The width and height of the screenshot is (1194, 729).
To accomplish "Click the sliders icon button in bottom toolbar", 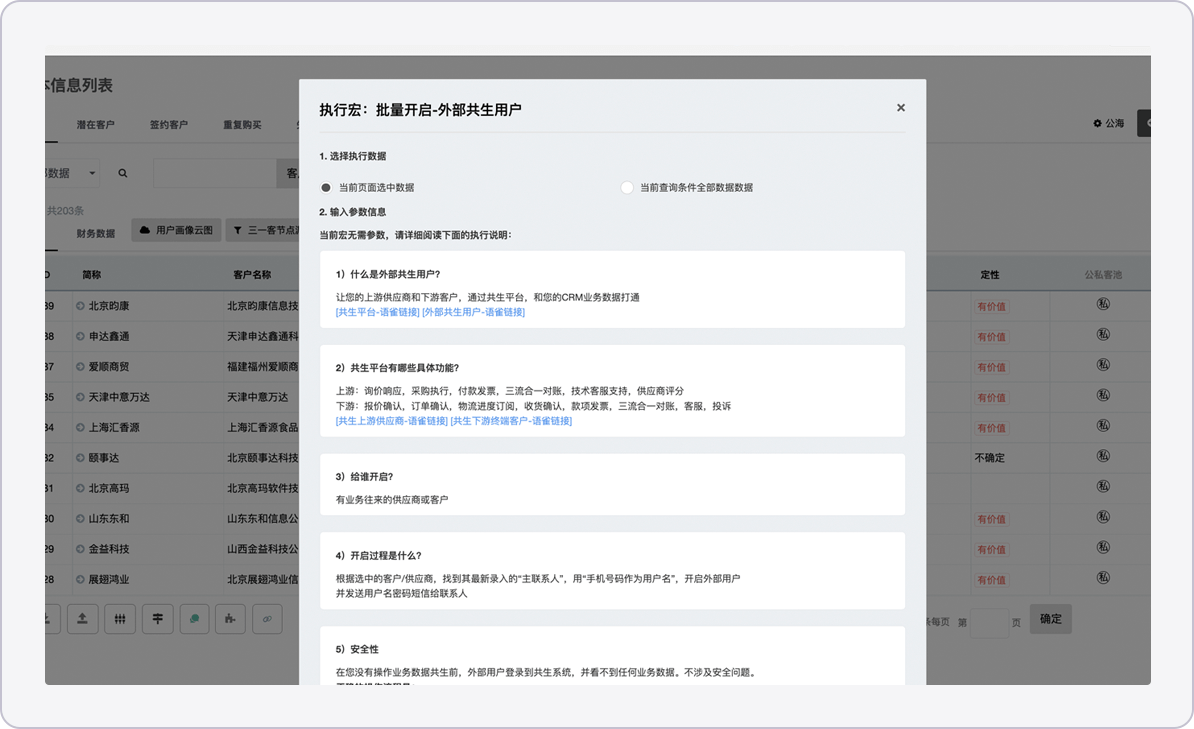I will [x=120, y=619].
